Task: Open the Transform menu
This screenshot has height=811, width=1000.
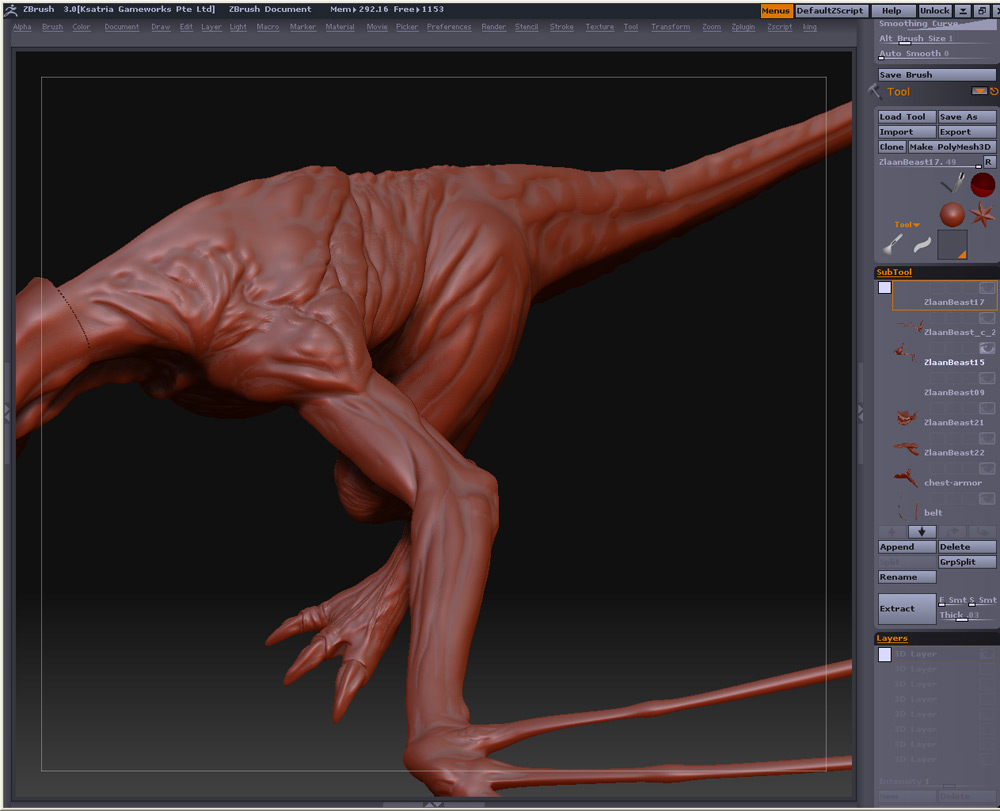Action: coord(670,27)
